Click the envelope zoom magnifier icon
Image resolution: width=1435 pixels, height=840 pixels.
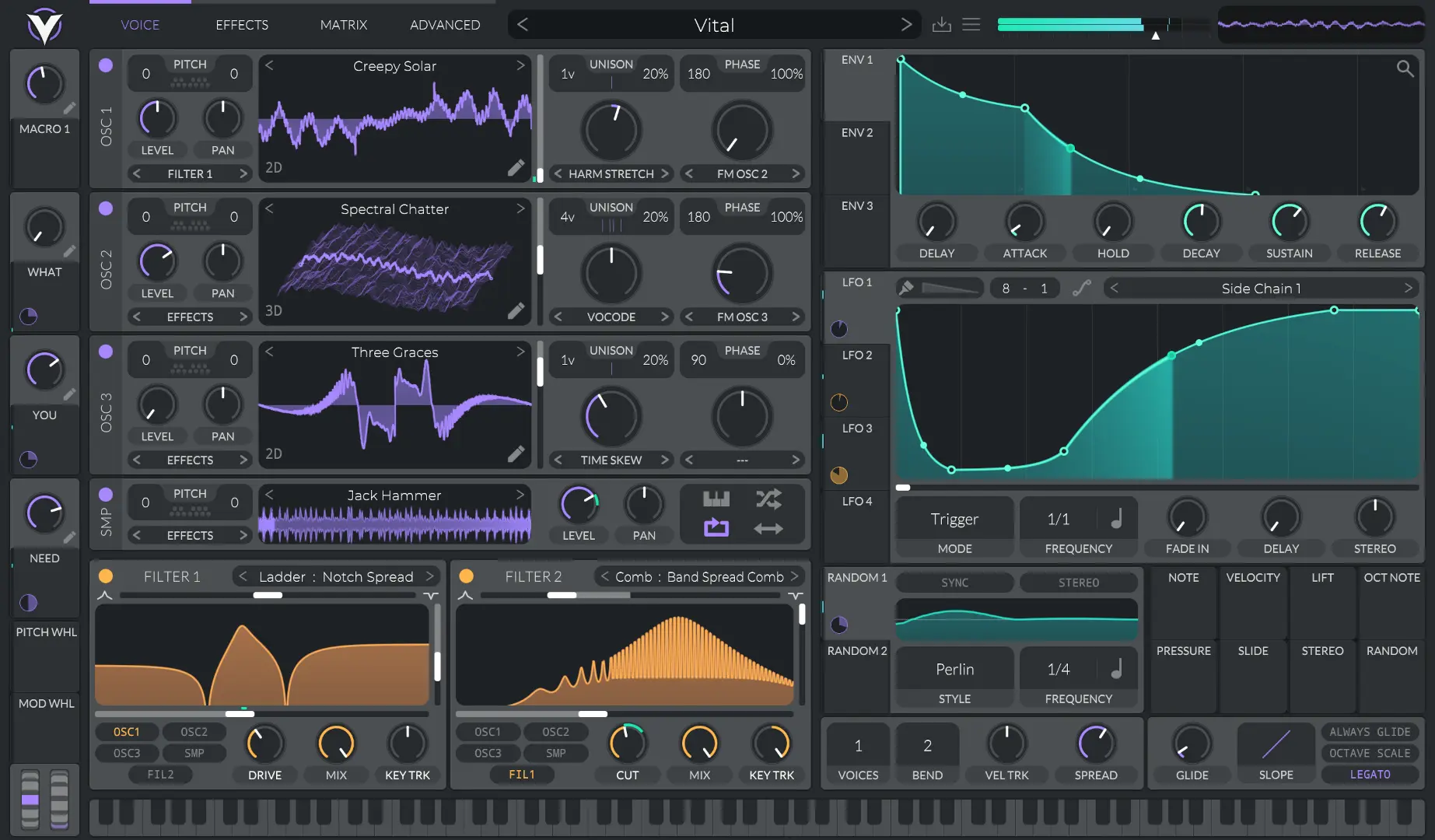1405,68
